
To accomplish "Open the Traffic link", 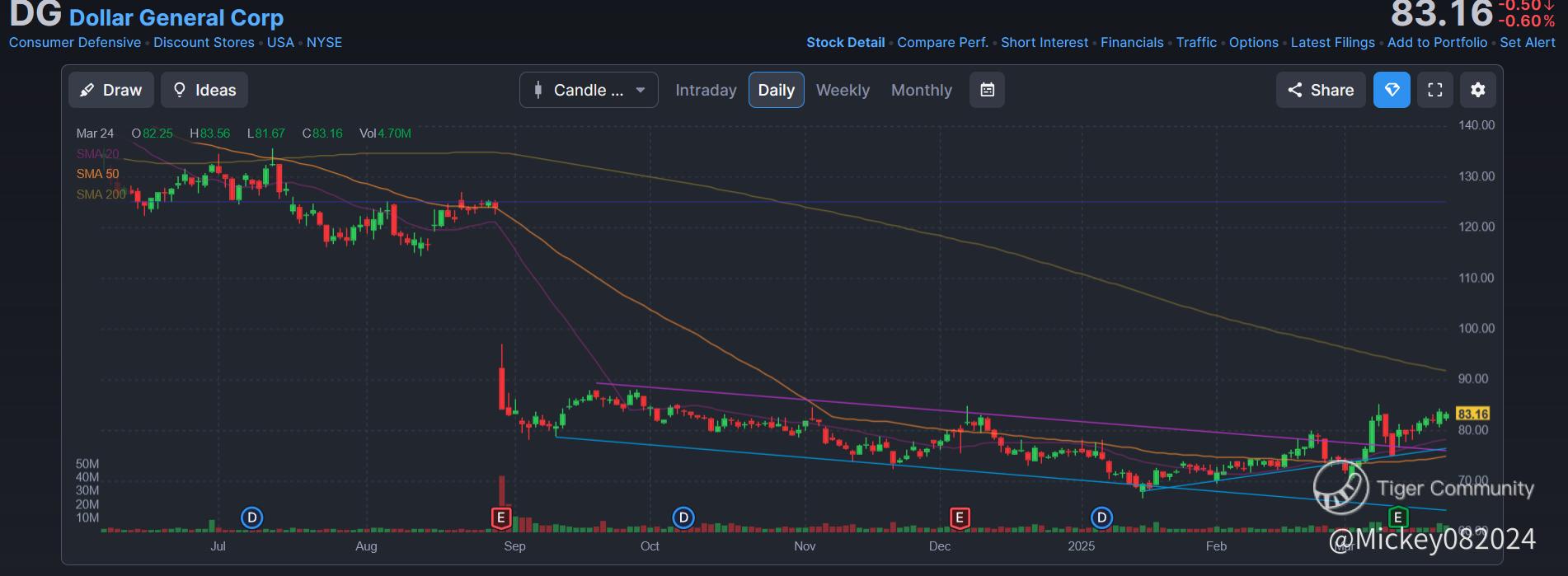I will pos(1196,42).
